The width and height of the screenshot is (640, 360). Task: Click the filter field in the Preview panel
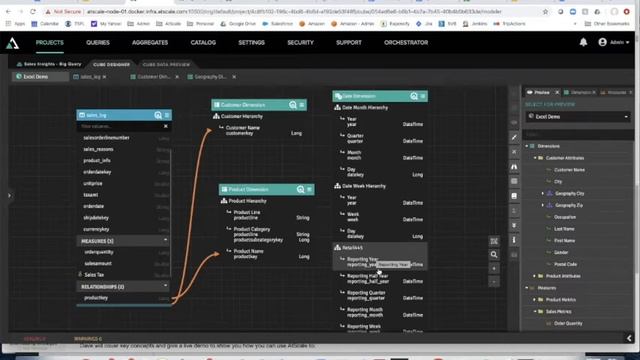tap(578, 134)
